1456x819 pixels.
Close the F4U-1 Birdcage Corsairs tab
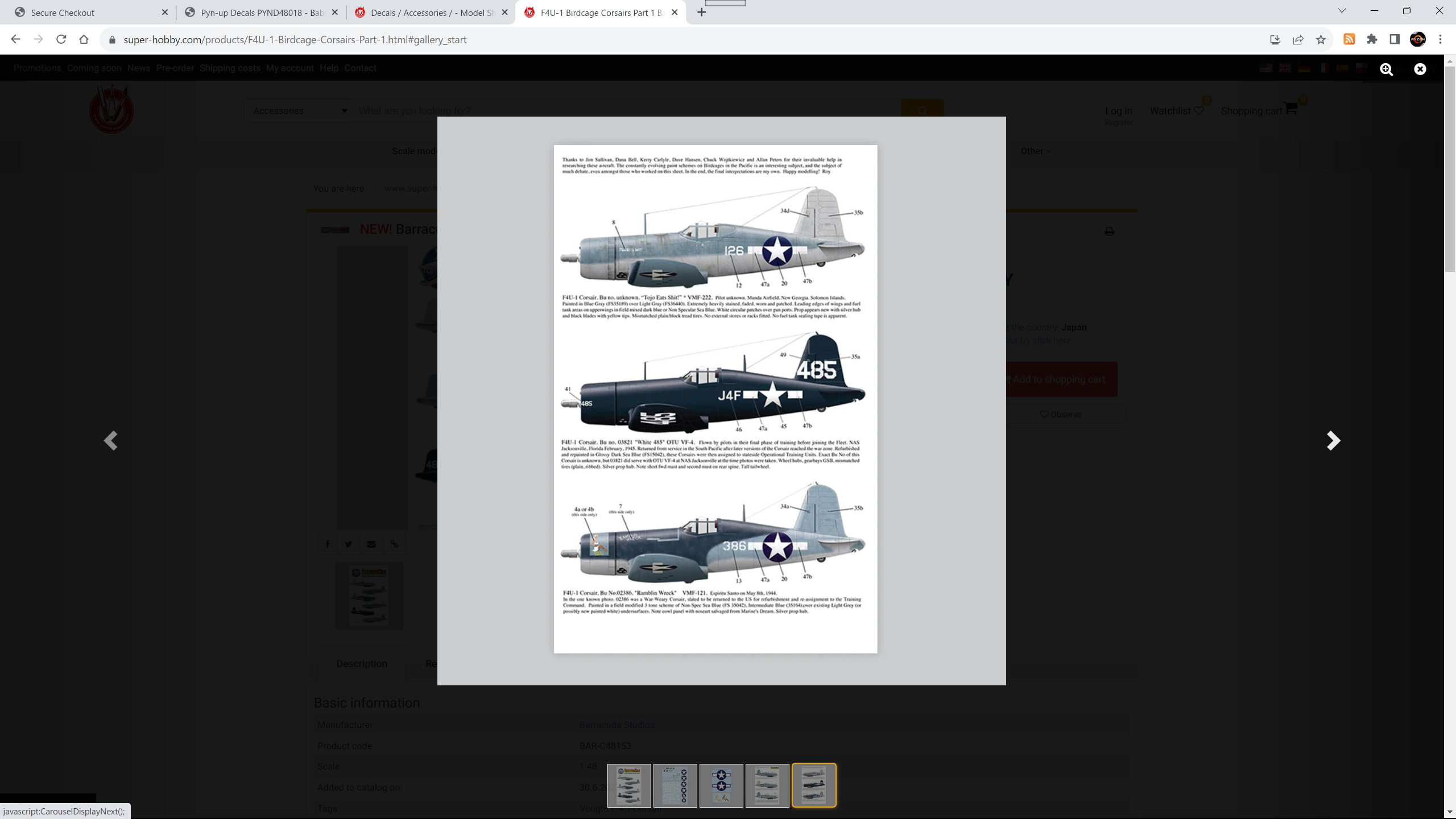tap(675, 12)
